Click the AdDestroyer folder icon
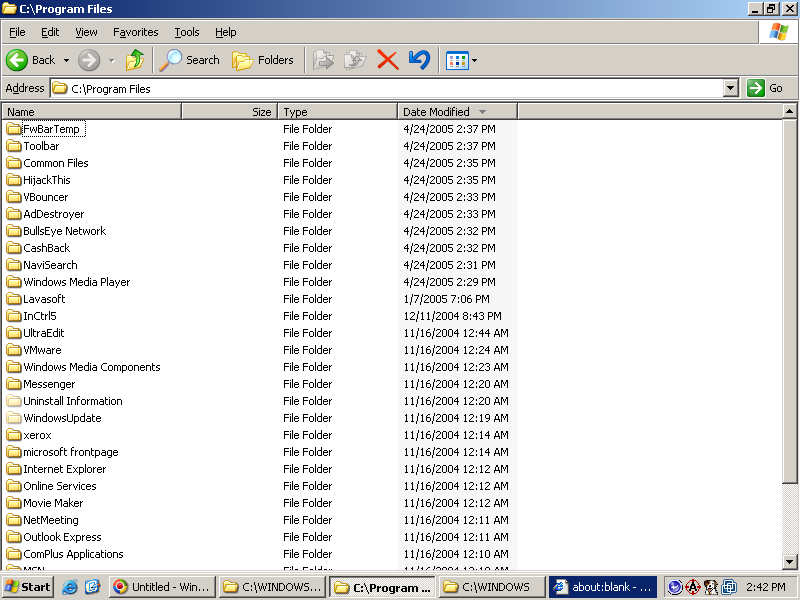 pos(14,214)
